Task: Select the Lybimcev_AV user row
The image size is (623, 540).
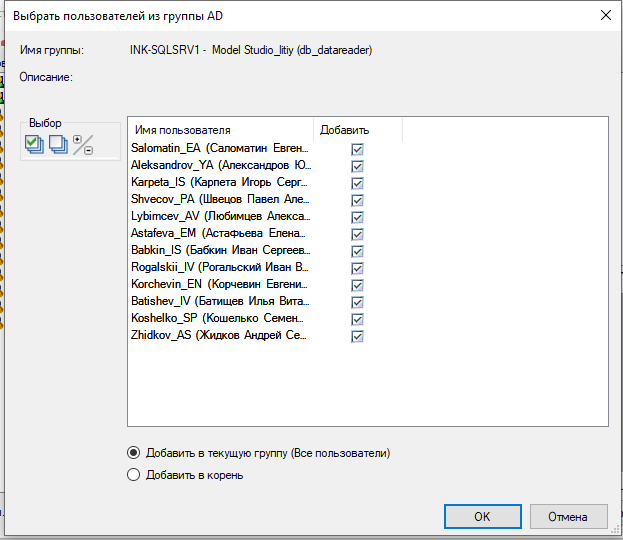Action: (x=221, y=216)
